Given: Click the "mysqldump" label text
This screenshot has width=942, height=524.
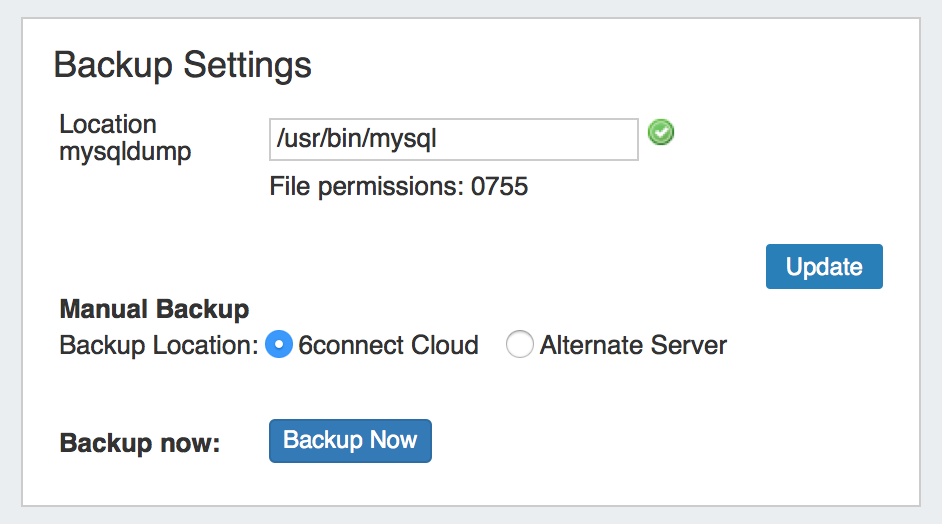Looking at the screenshot, I should click(x=125, y=152).
